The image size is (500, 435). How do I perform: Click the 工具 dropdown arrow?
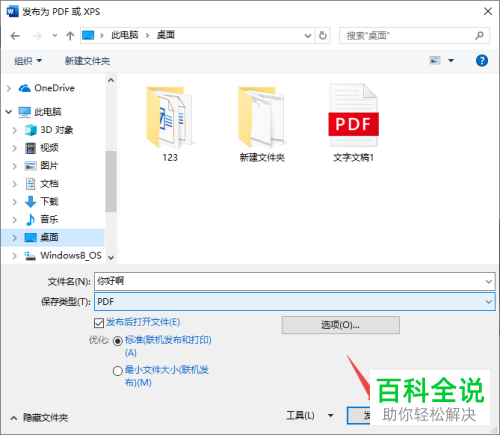331,415
